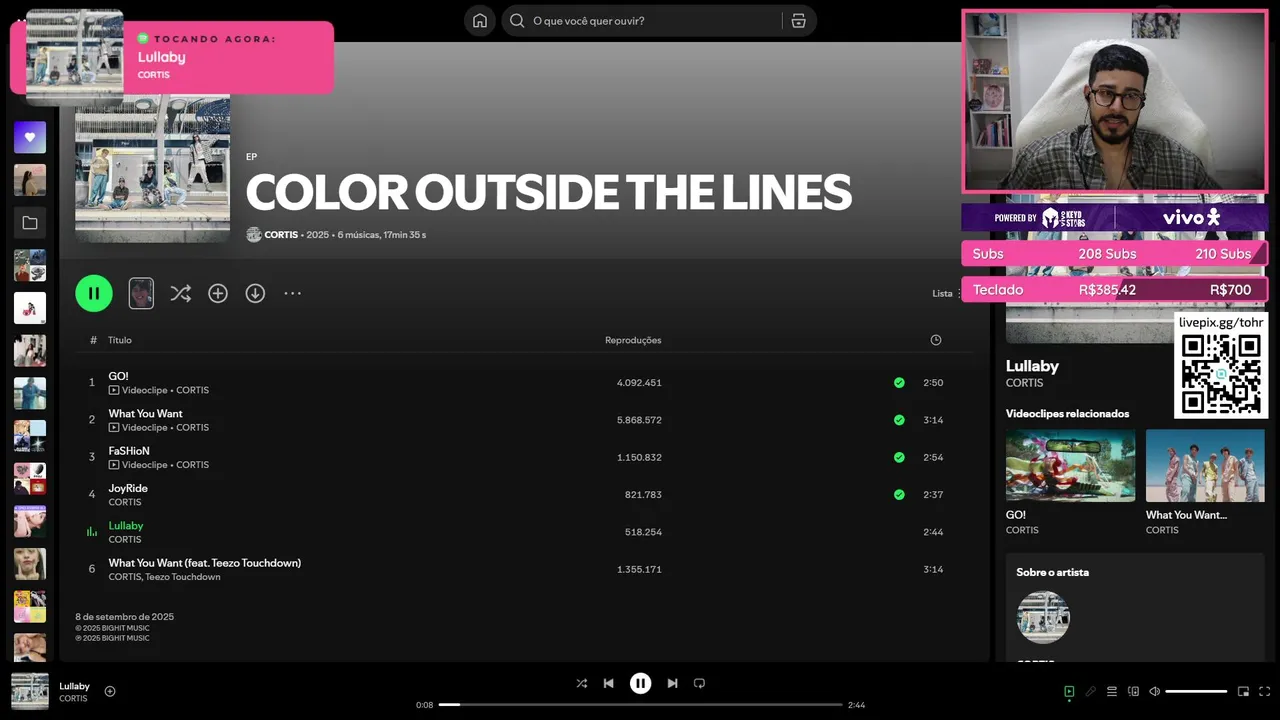The height and width of the screenshot is (720, 1280).
Task: Click Lullaby title in right panel
Action: (1032, 366)
